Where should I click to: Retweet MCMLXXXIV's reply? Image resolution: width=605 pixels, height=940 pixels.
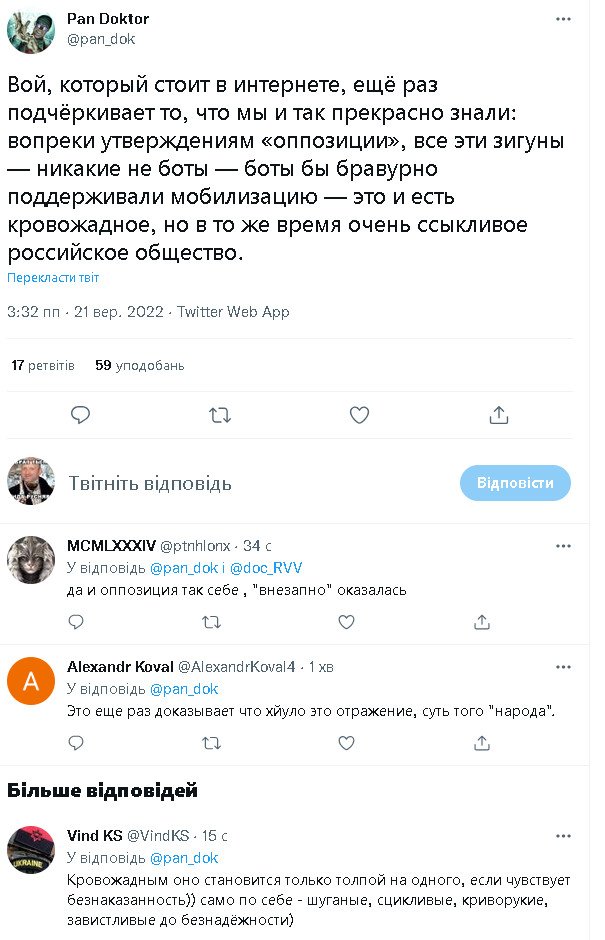tap(211, 622)
